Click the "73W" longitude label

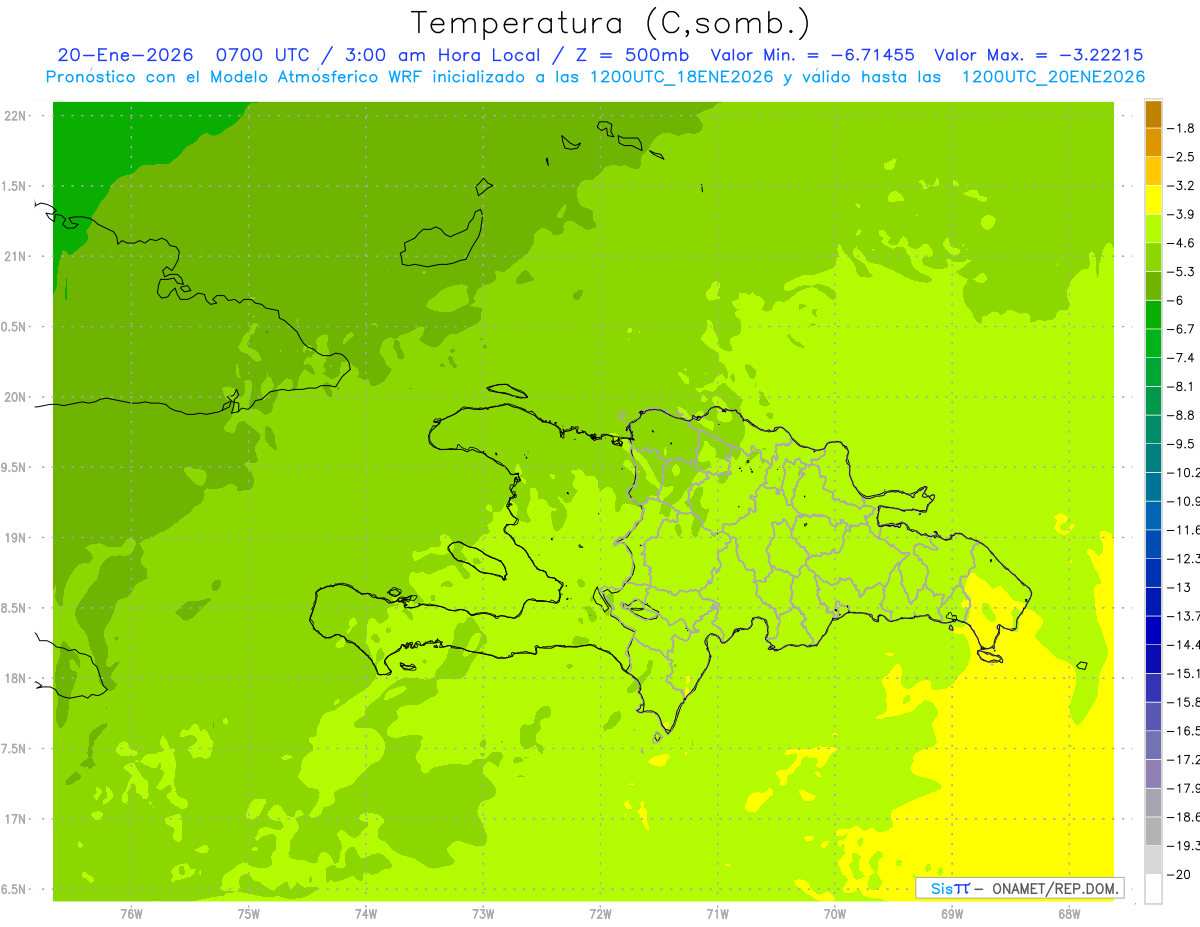[483, 913]
